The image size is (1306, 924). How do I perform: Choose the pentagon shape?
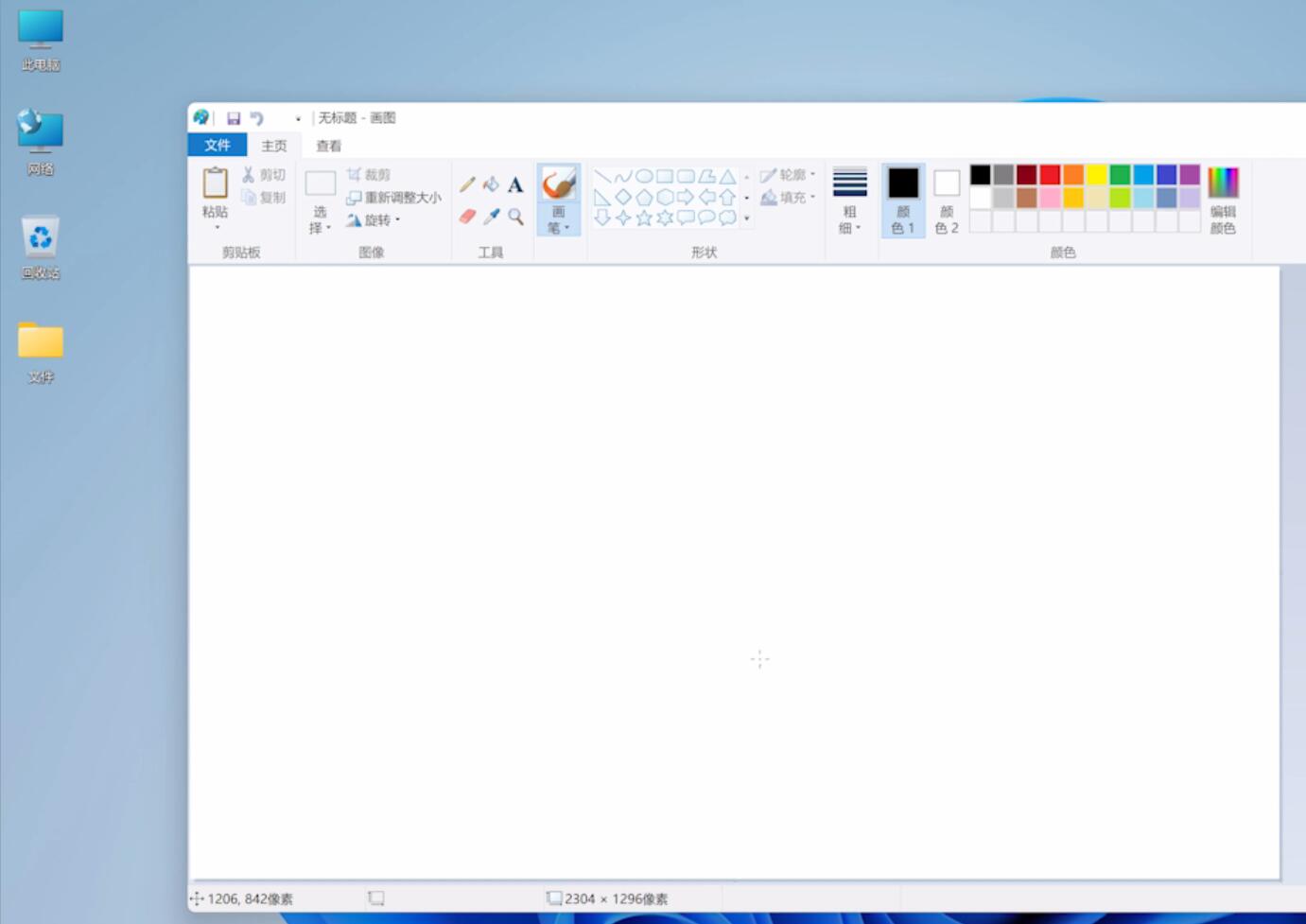644,197
